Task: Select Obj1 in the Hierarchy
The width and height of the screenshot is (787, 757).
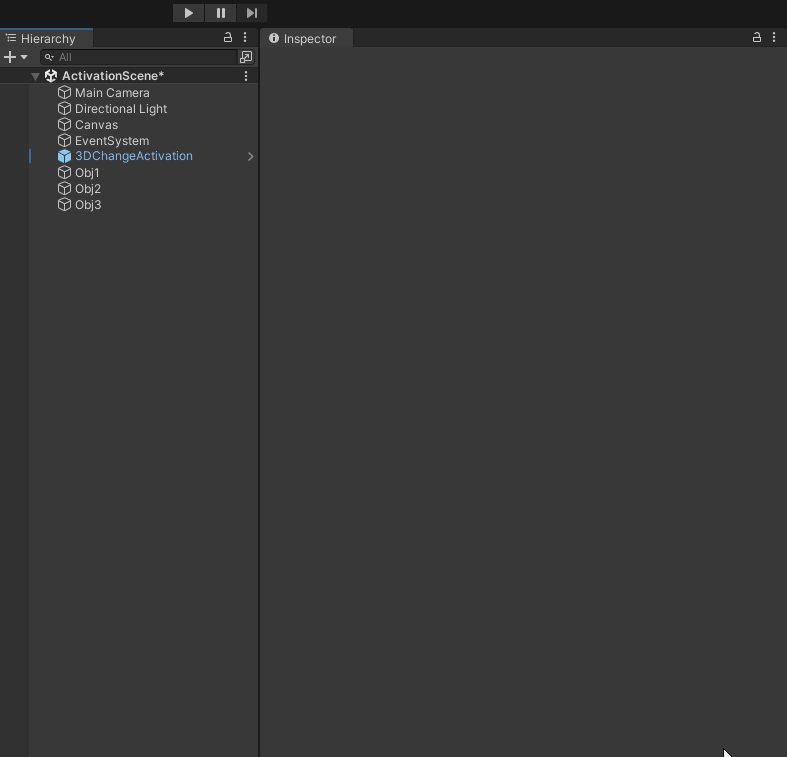Action: point(87,173)
